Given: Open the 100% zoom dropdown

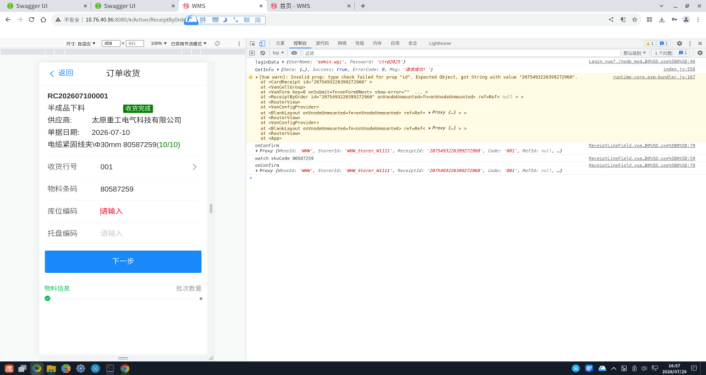Looking at the screenshot, I should click(x=158, y=43).
